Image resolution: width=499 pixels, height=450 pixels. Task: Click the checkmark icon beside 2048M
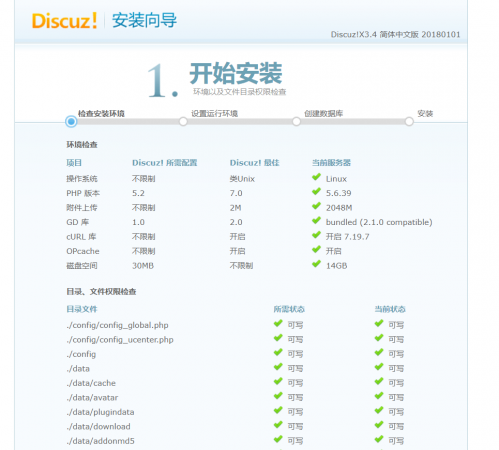(x=316, y=206)
